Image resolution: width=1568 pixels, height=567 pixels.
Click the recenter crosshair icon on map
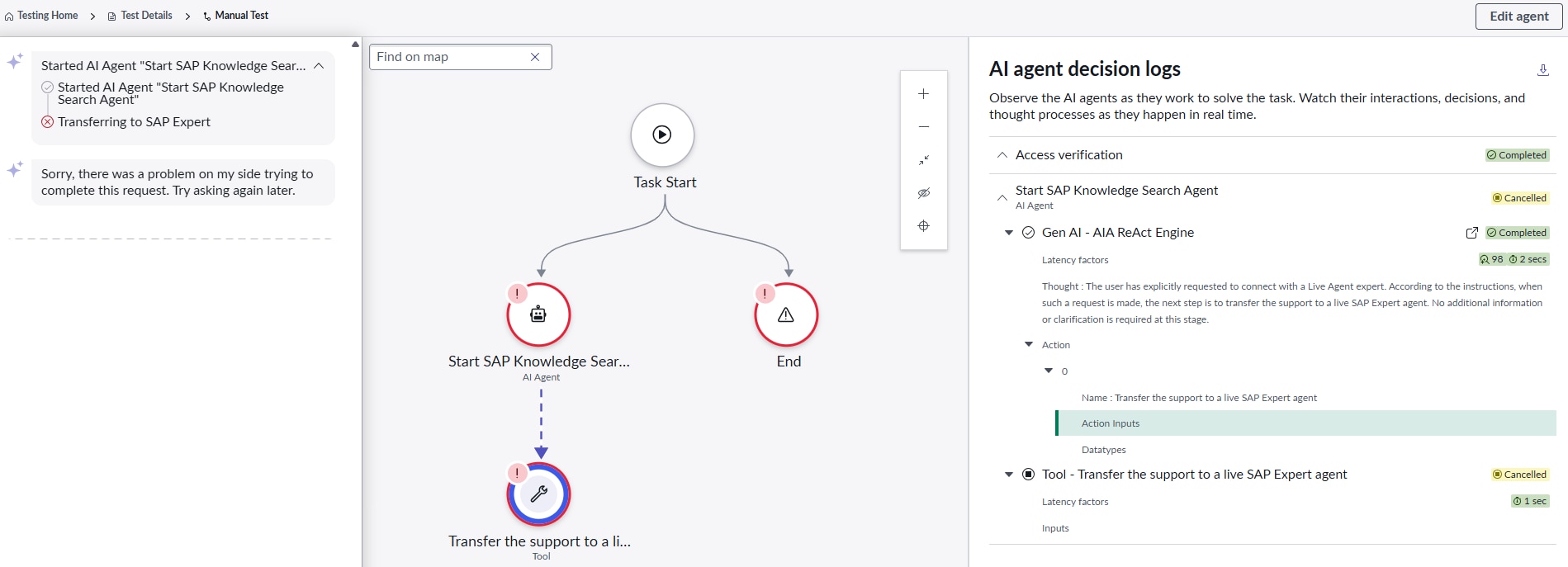click(923, 226)
